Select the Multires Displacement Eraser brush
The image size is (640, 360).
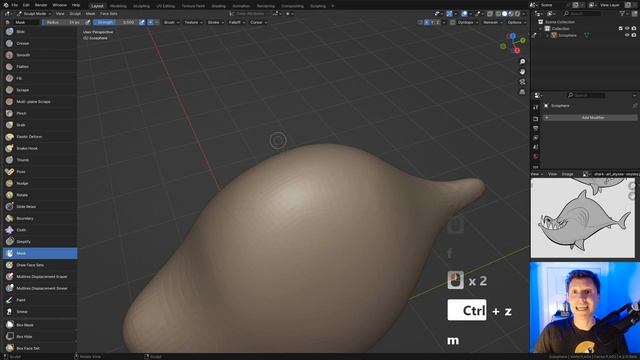pyautogui.click(x=40, y=277)
